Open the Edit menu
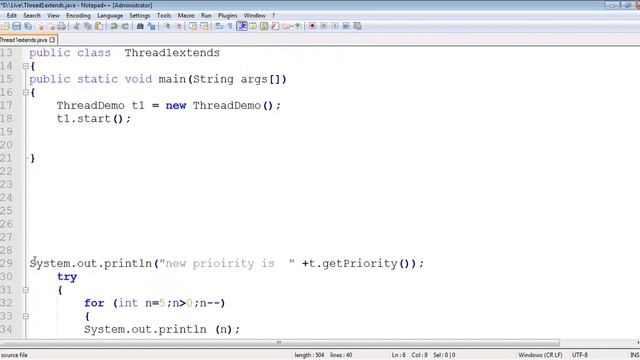This screenshot has height=360, width=640. [11, 16]
